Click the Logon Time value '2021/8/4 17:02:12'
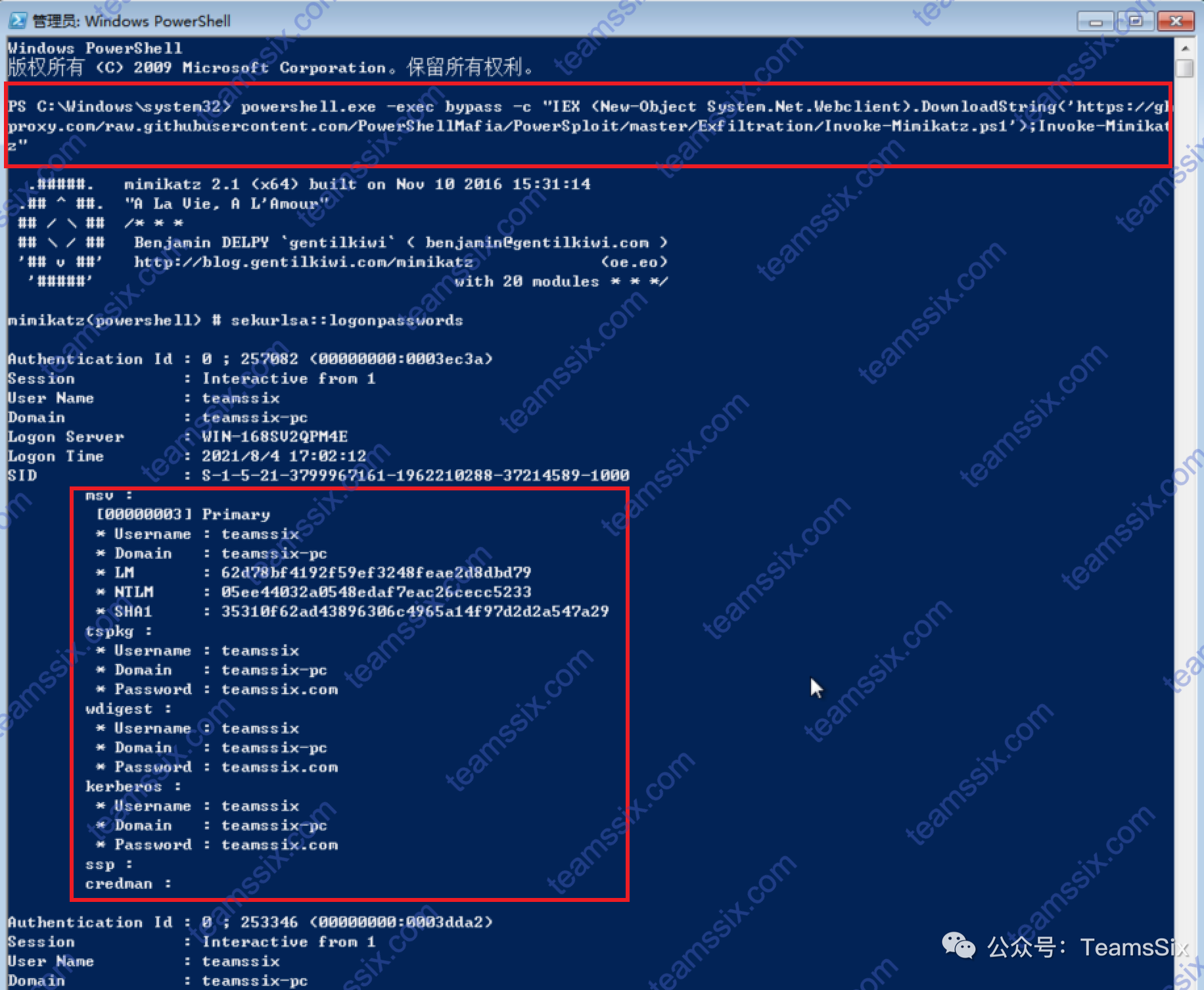The height and width of the screenshot is (990, 1204). point(284,456)
